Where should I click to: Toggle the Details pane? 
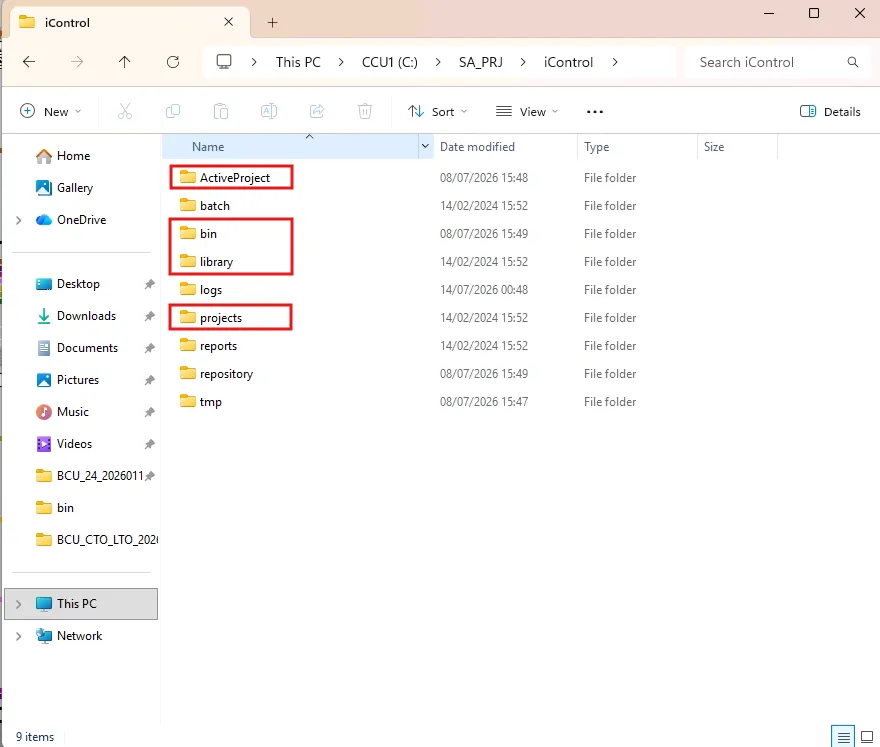click(830, 111)
